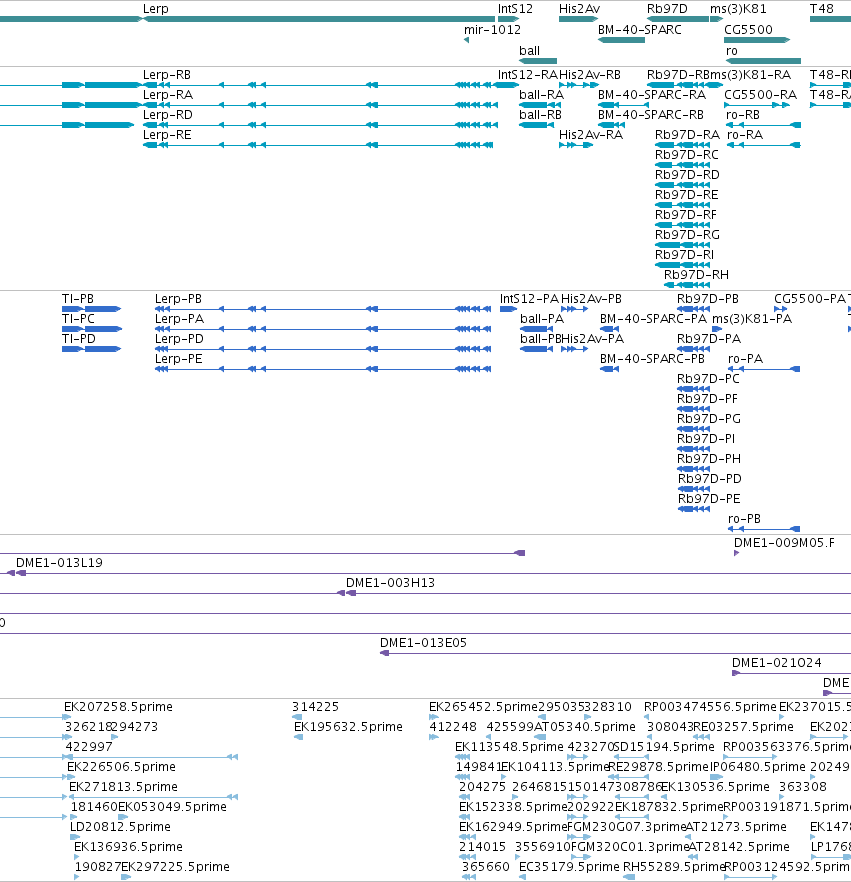This screenshot has width=851, height=882.
Task: Click the BM-40-SPARC gene label
Action: coord(640,30)
